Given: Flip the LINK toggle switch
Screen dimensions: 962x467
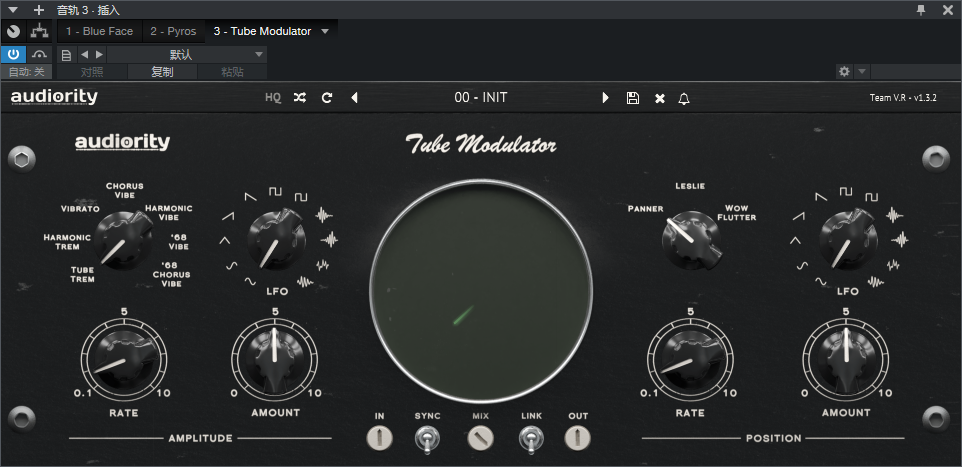Looking at the screenshot, I should pos(530,438).
